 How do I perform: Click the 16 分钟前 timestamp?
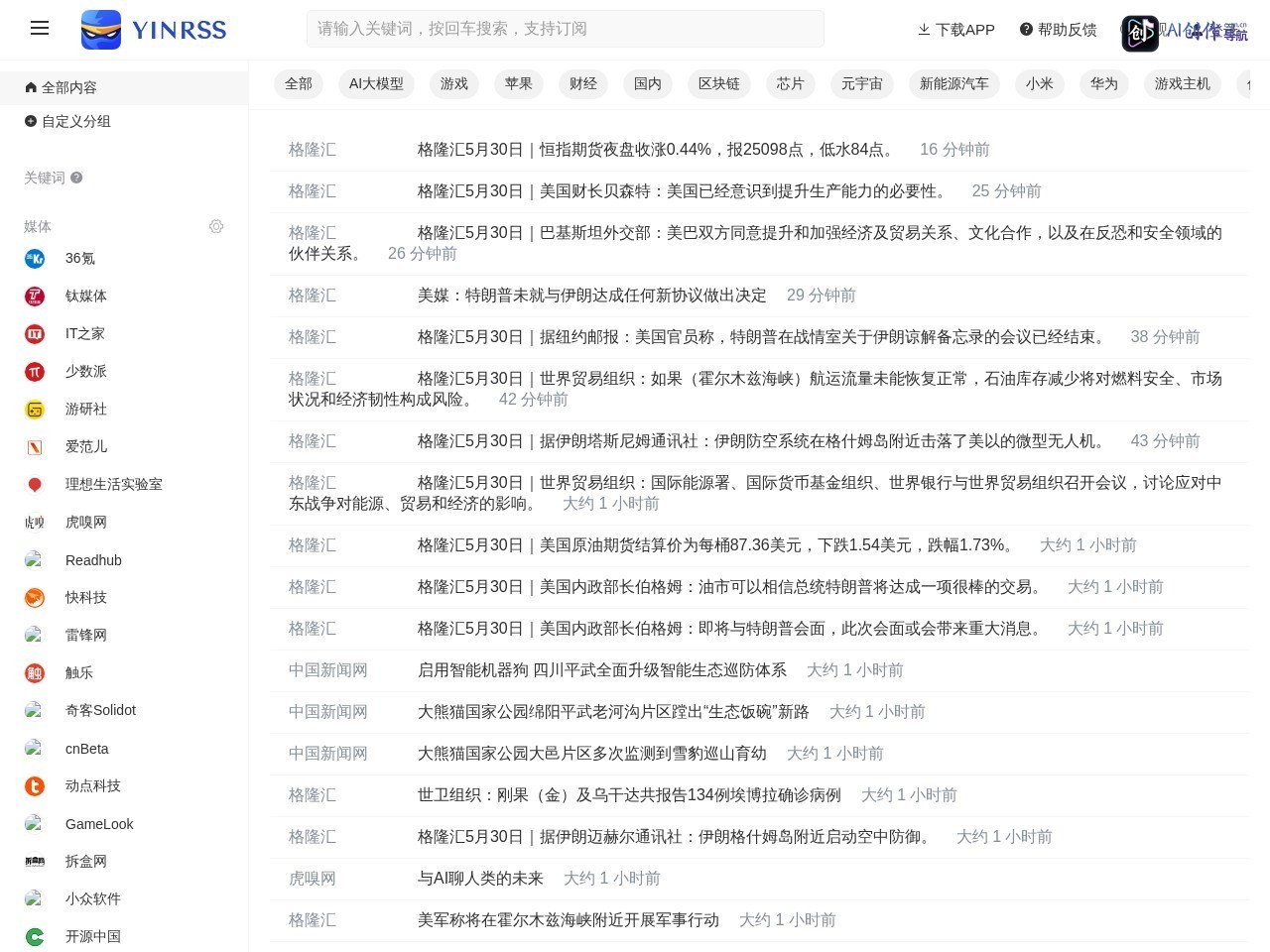point(954,150)
